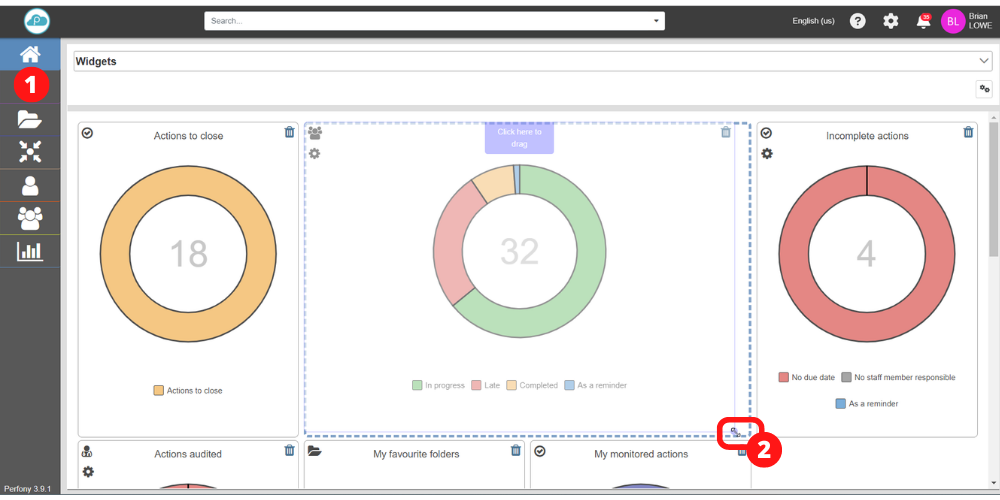The height and width of the screenshot is (500, 1000).
Task: Open the notifications bell
Action: click(922, 21)
